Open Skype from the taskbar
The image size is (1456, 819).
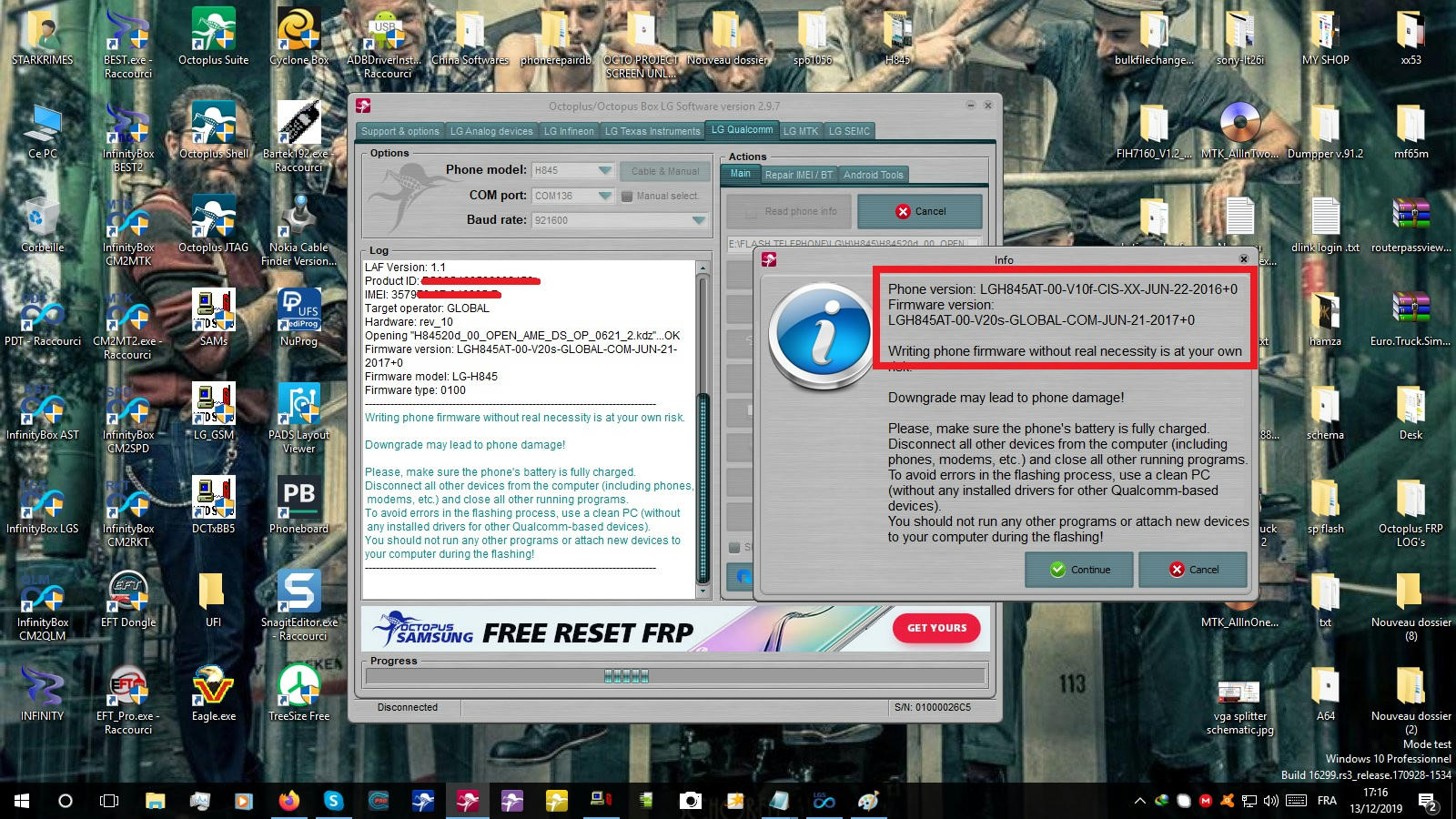pos(334,801)
